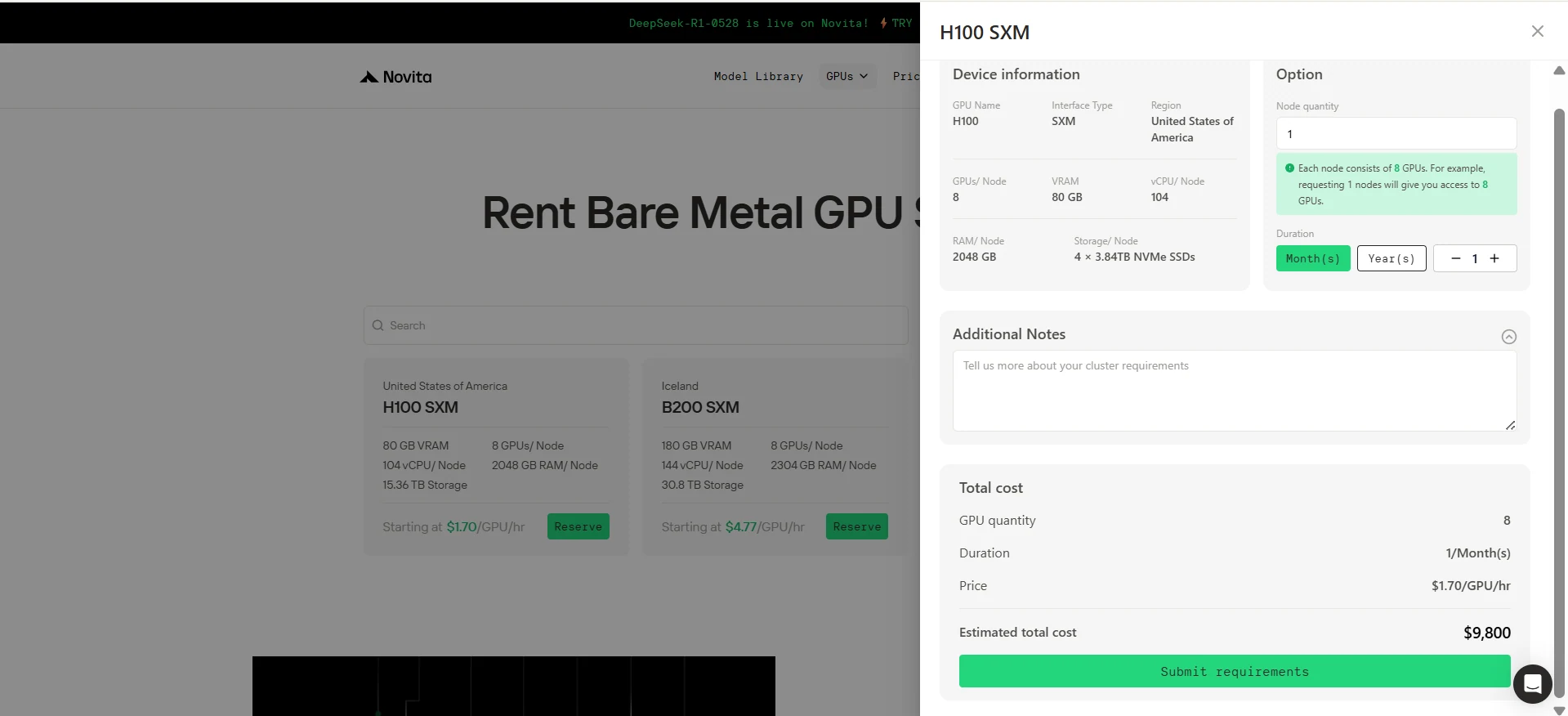
Task: Click the Additional Notes text area
Action: coord(1235,391)
